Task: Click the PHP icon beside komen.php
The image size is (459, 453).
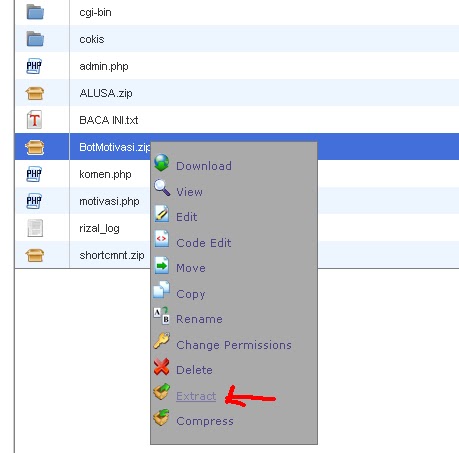Action: (x=34, y=174)
